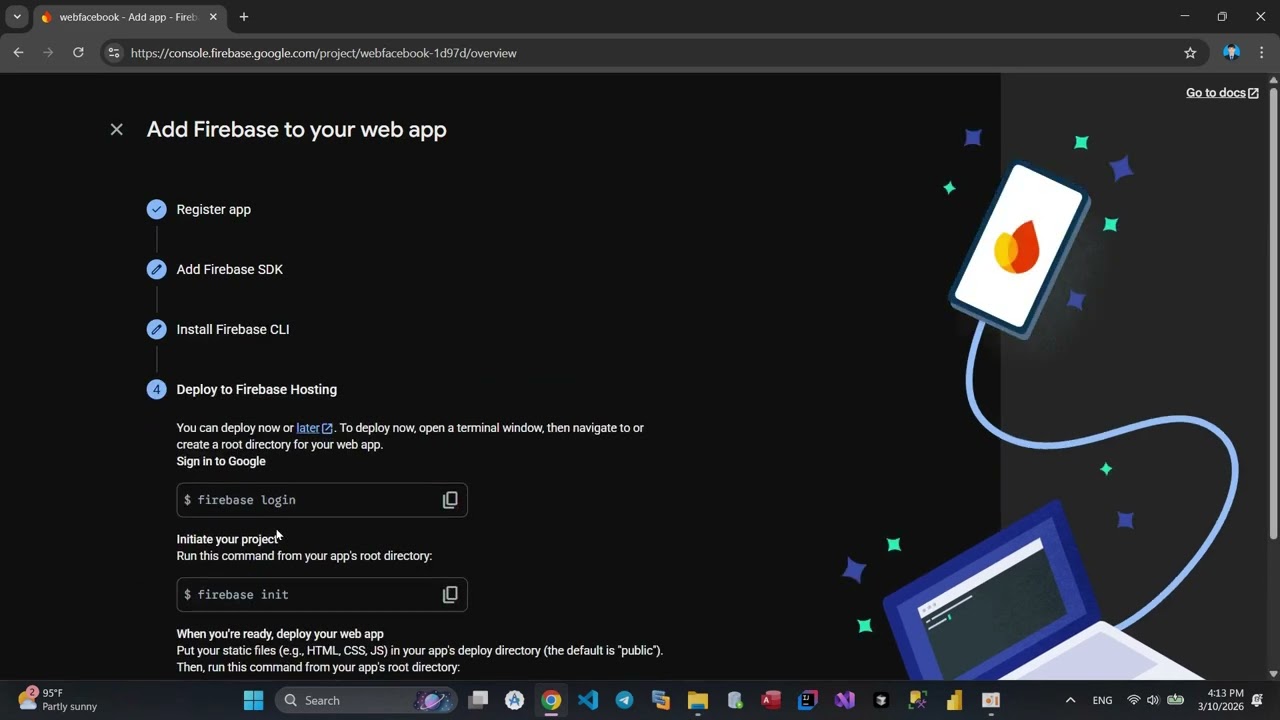Click the Chrome taskbar icon

point(551,700)
